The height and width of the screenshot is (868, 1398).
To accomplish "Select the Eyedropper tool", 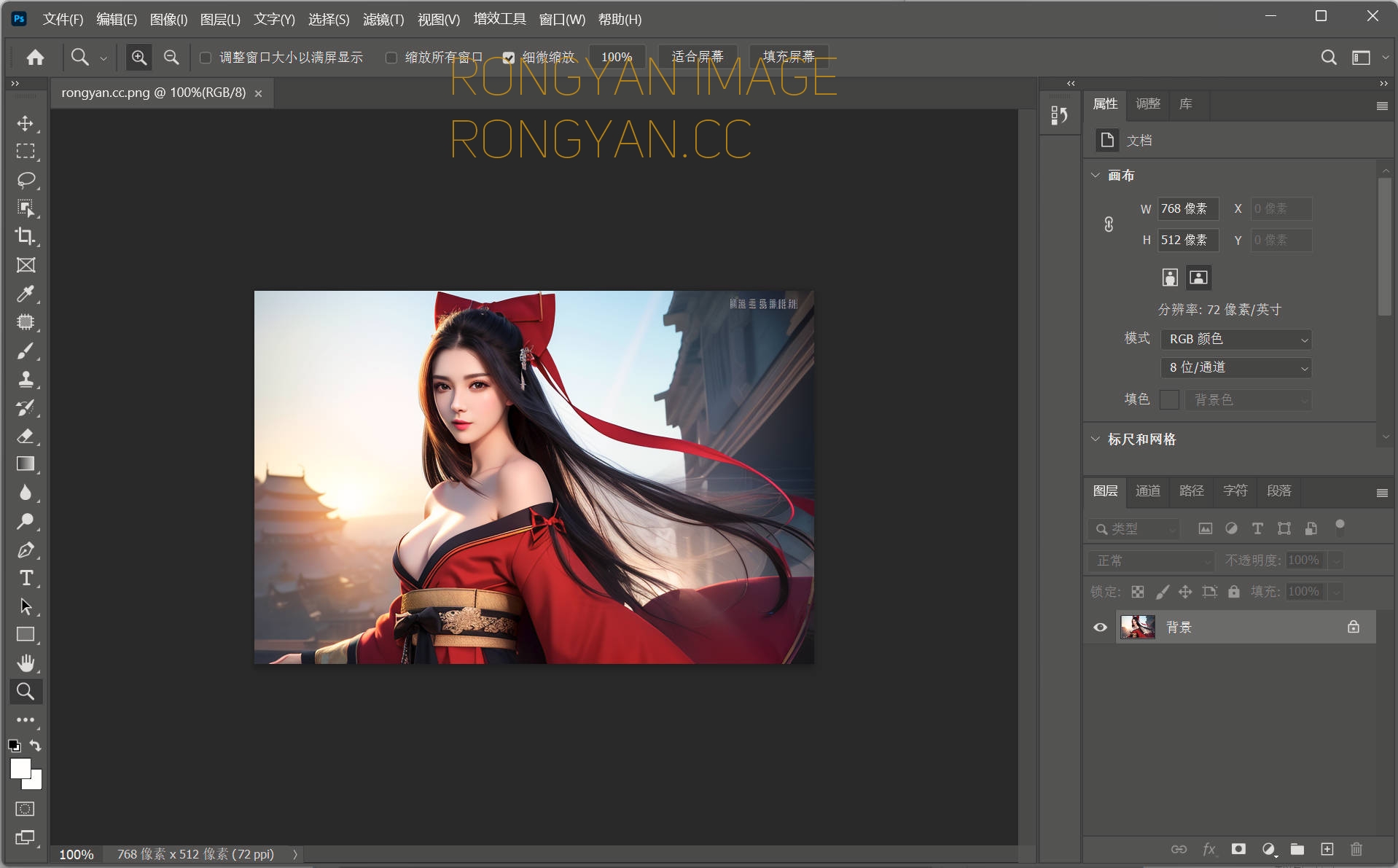I will tap(26, 294).
